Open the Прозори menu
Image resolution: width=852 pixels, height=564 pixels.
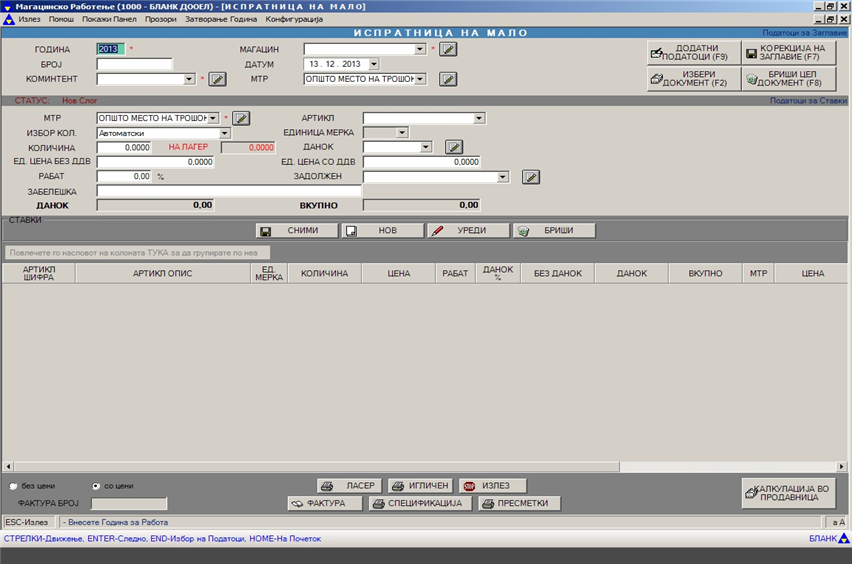pyautogui.click(x=160, y=19)
